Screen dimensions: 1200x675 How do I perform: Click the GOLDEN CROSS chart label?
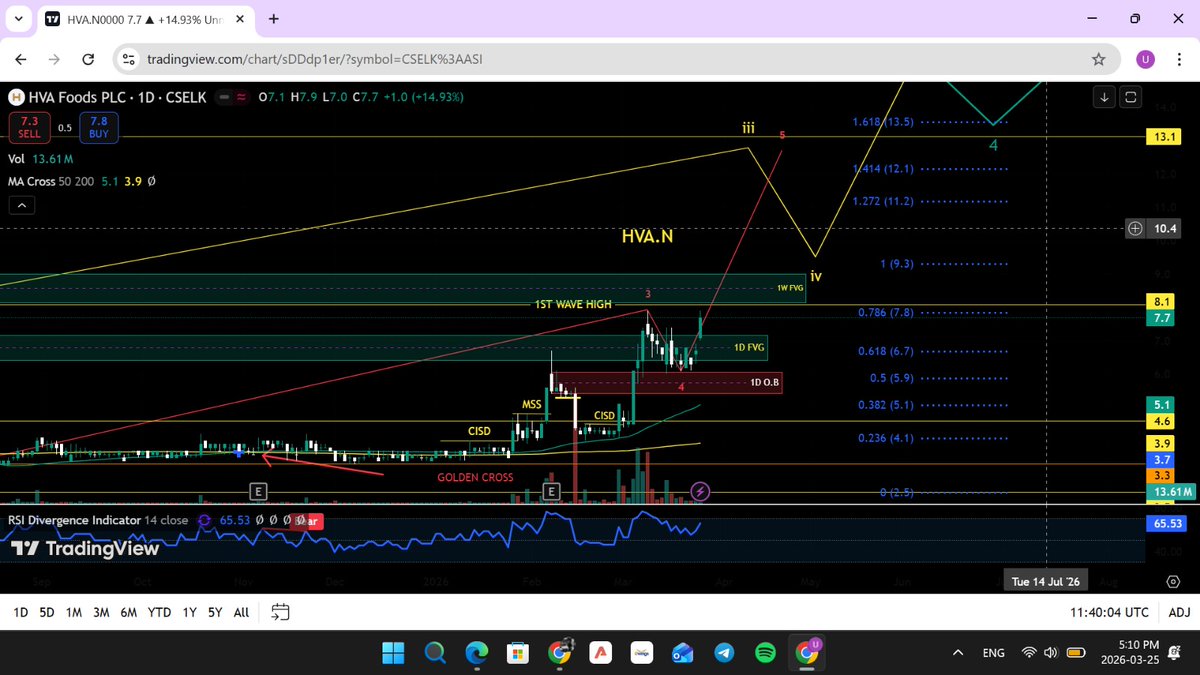pyautogui.click(x=475, y=477)
